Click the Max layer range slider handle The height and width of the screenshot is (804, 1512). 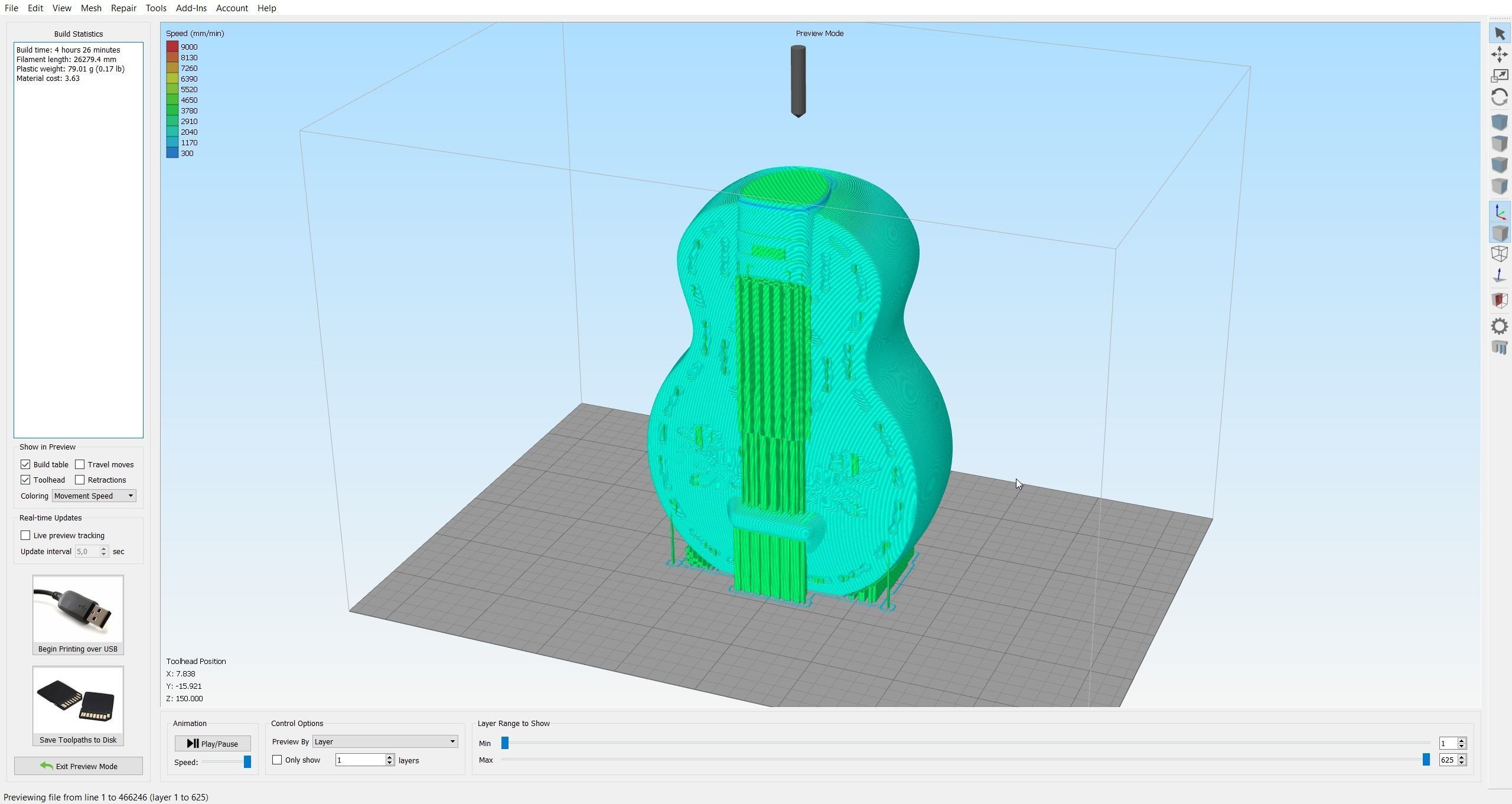click(1426, 760)
